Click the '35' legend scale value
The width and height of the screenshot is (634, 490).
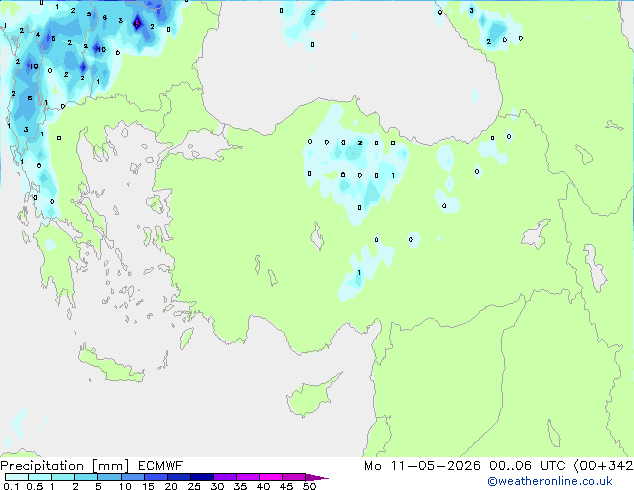click(x=240, y=486)
